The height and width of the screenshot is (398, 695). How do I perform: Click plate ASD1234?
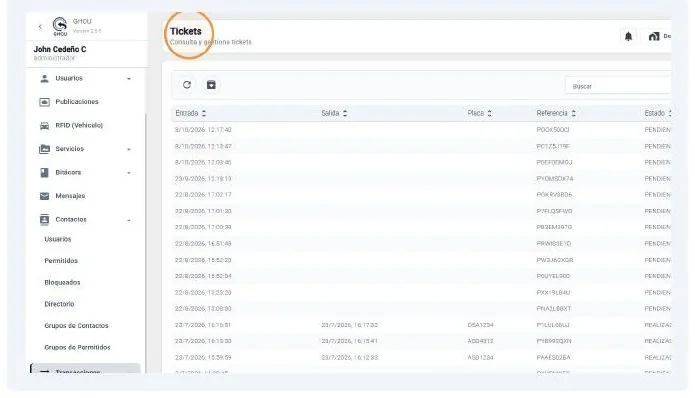pos(480,358)
